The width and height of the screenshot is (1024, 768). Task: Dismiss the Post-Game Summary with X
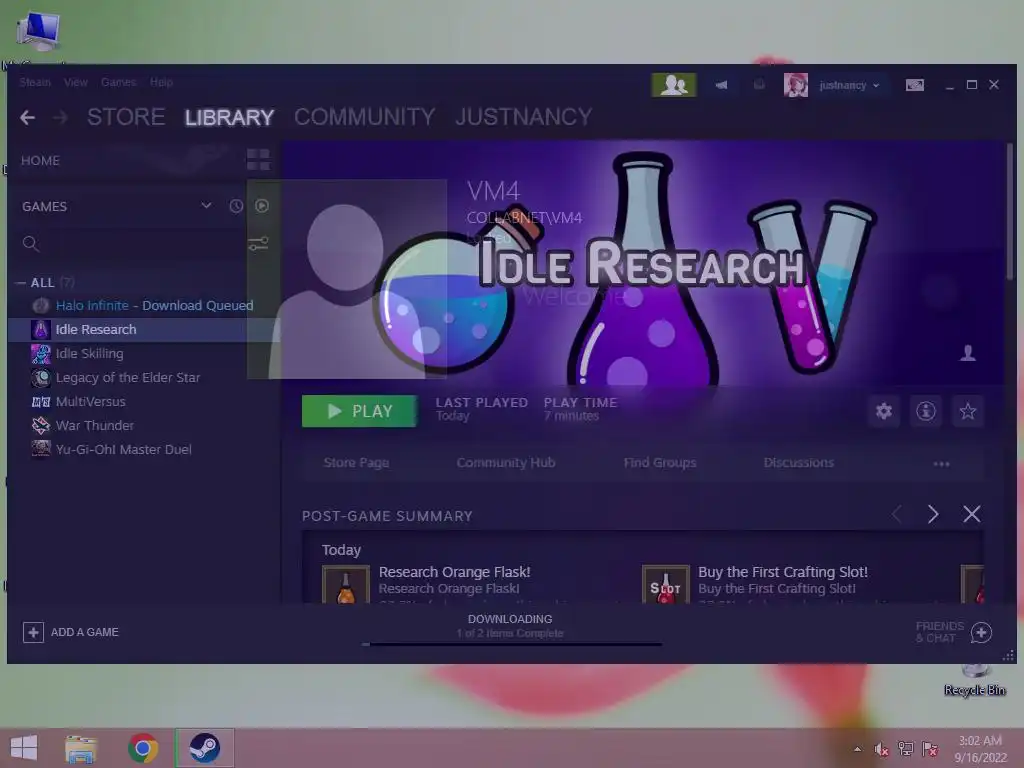pos(972,514)
